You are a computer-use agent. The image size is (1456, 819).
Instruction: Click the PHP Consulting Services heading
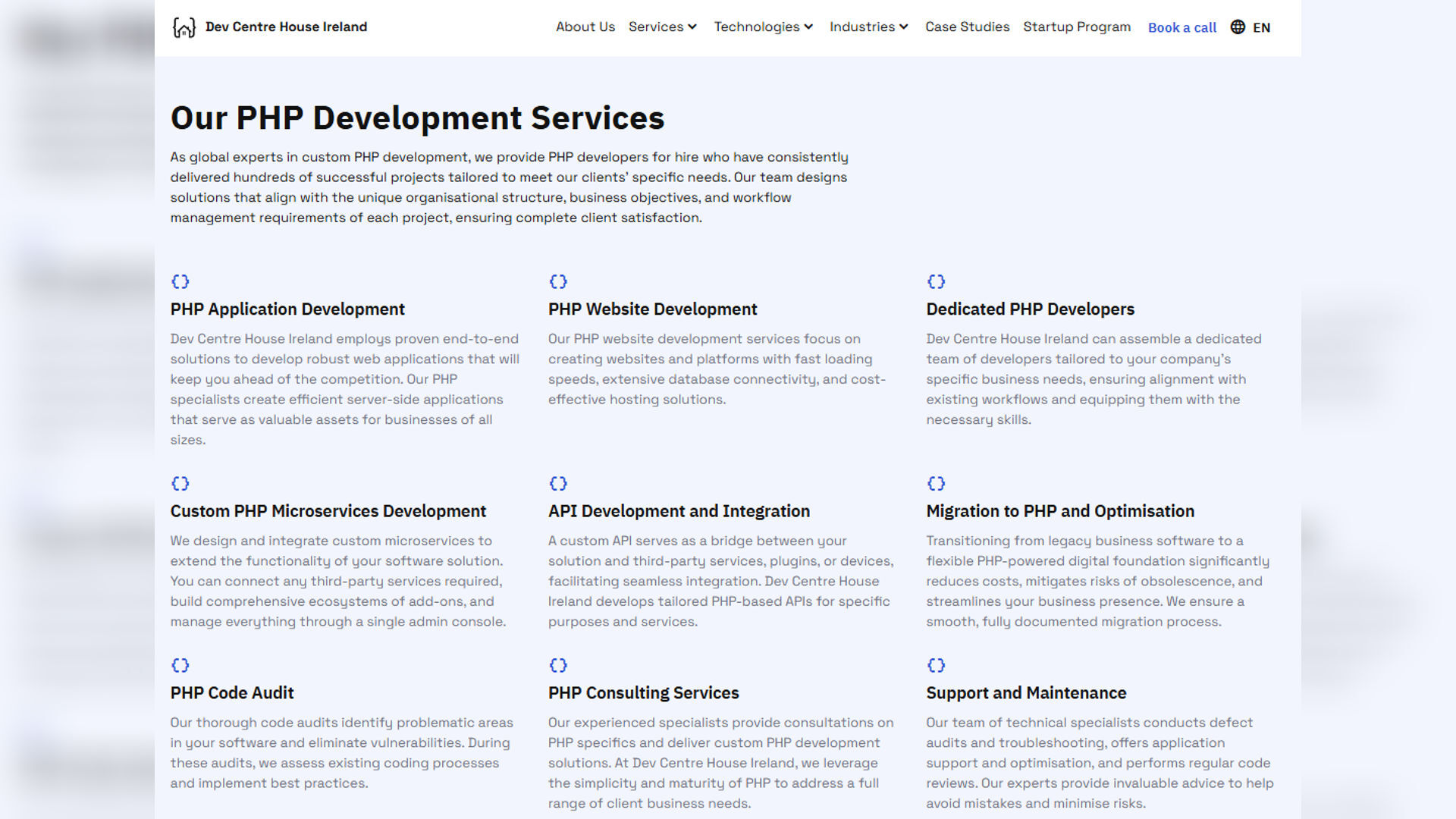click(x=643, y=692)
